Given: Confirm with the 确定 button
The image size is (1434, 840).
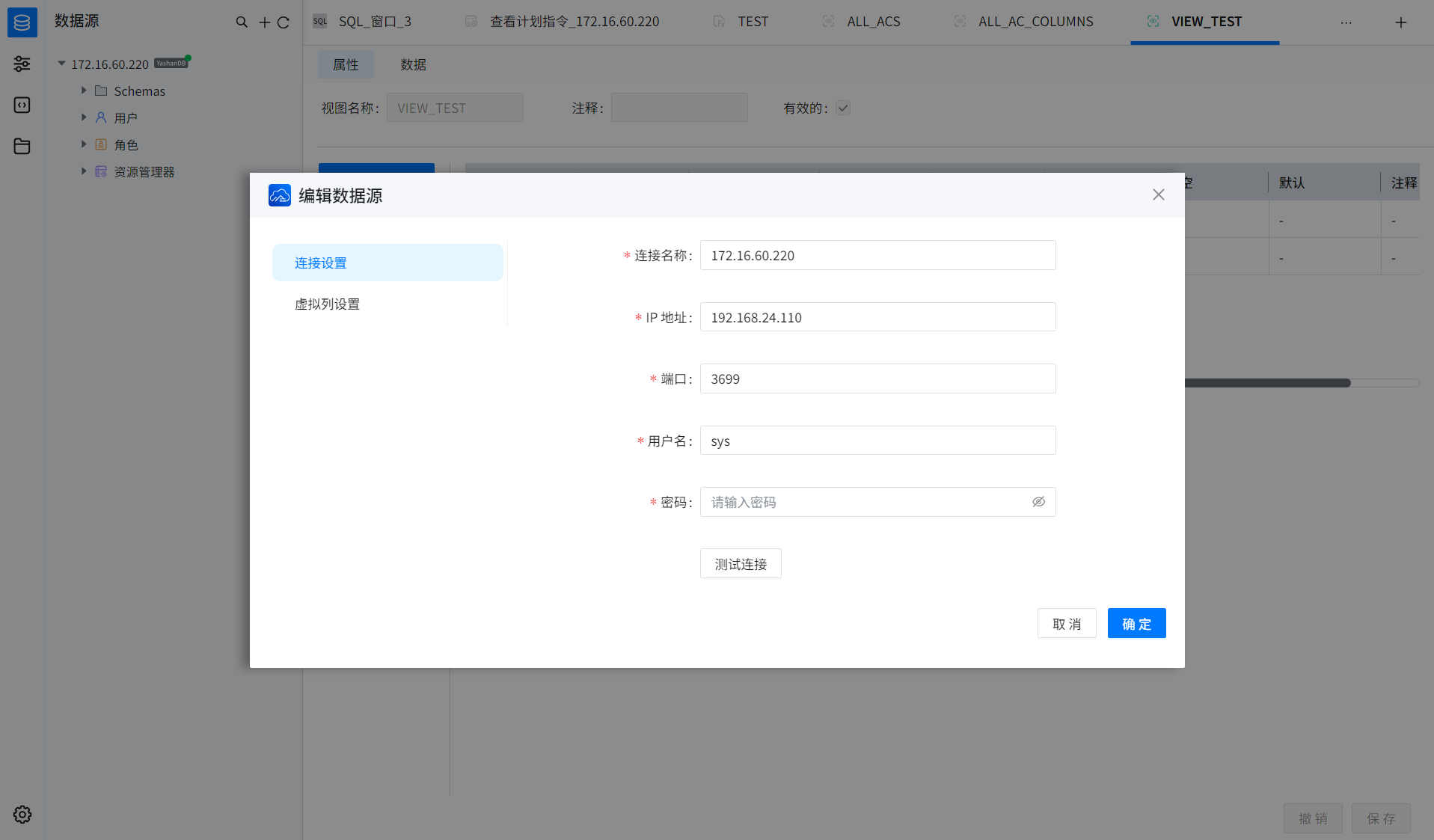Looking at the screenshot, I should click(x=1136, y=624).
